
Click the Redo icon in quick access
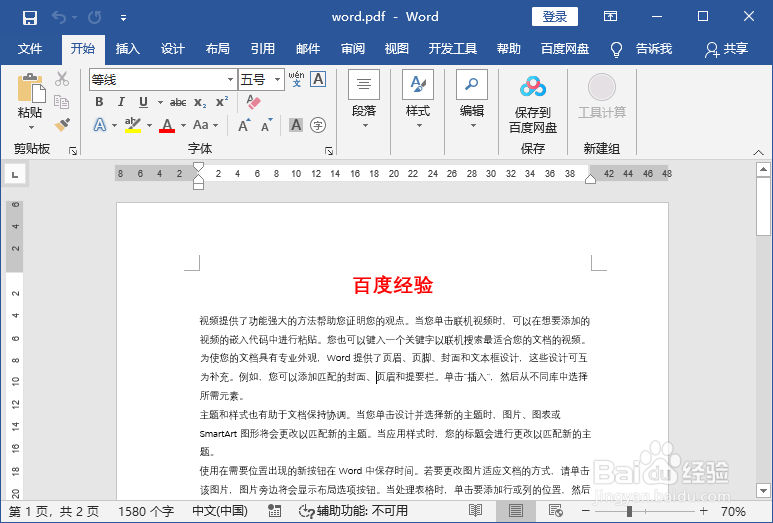click(x=94, y=18)
